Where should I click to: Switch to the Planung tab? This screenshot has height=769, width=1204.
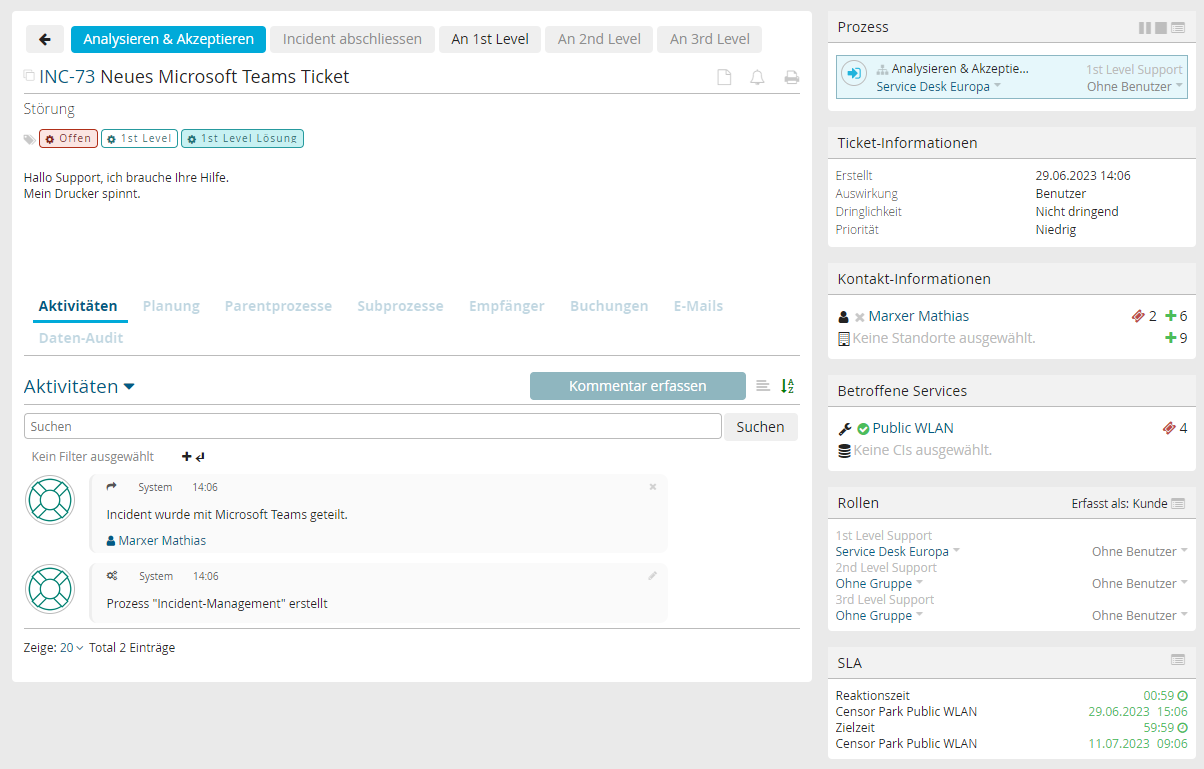pos(171,306)
